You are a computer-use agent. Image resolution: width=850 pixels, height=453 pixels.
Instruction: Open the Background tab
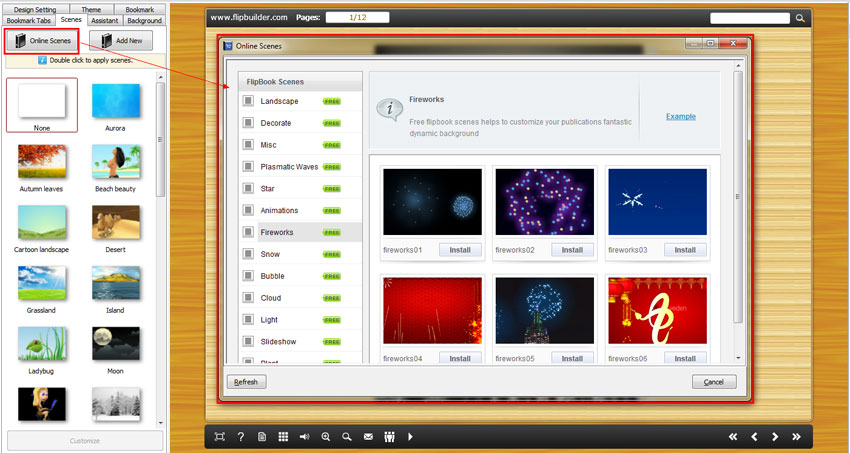144,20
